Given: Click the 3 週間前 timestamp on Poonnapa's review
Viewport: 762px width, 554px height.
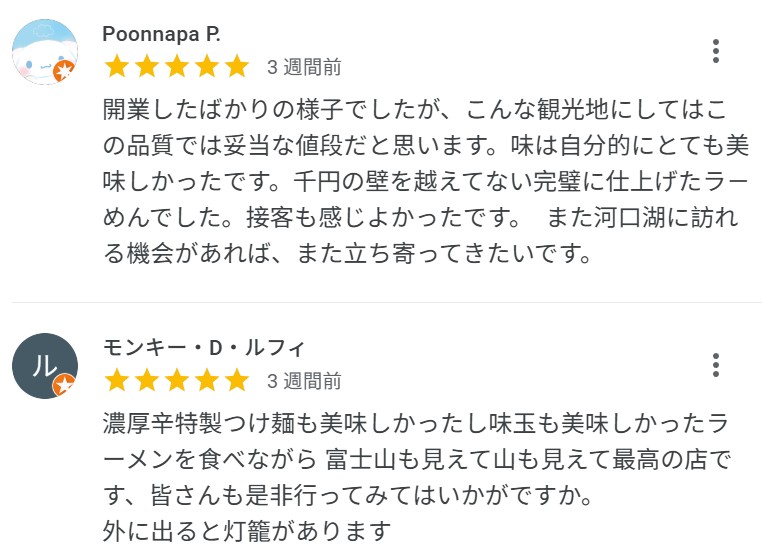Looking at the screenshot, I should pos(304,68).
